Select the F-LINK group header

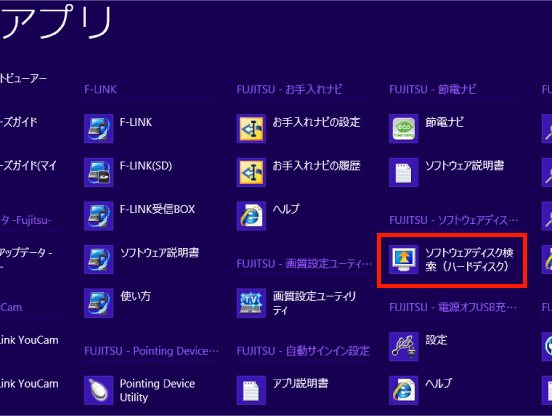100,89
